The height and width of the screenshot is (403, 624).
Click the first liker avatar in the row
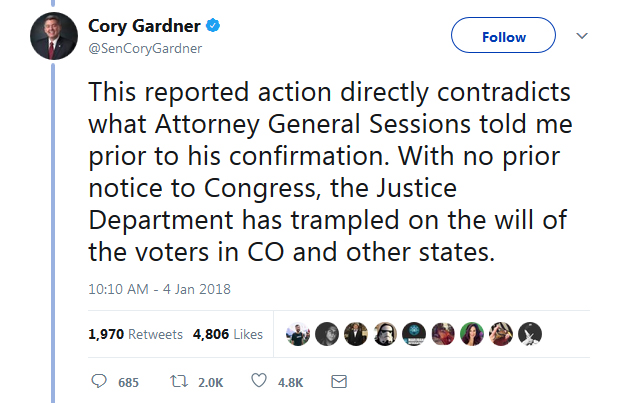[x=296, y=333]
